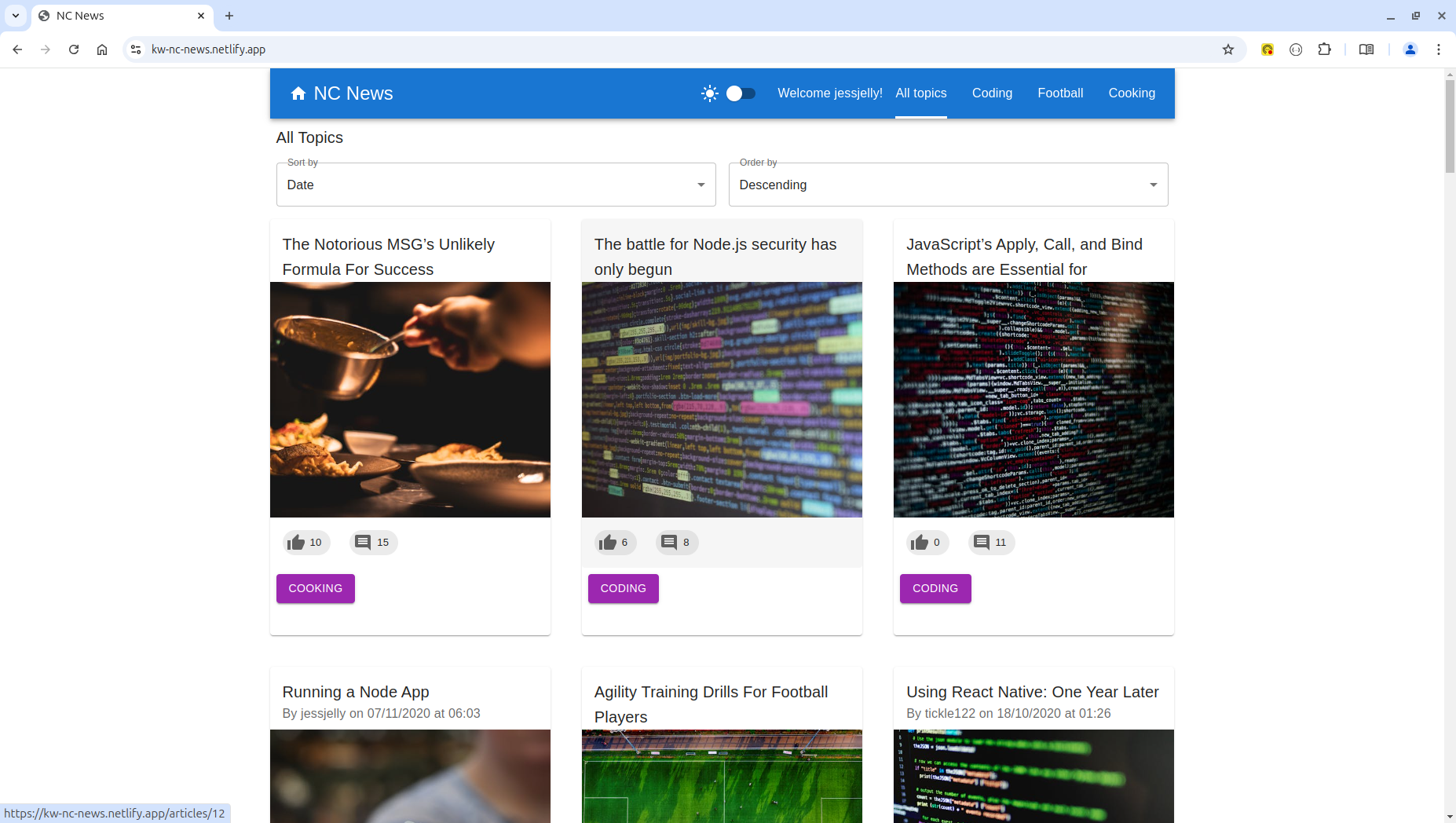Click the browser forward arrow
Image resolution: width=1456 pixels, height=823 pixels.
point(46,49)
